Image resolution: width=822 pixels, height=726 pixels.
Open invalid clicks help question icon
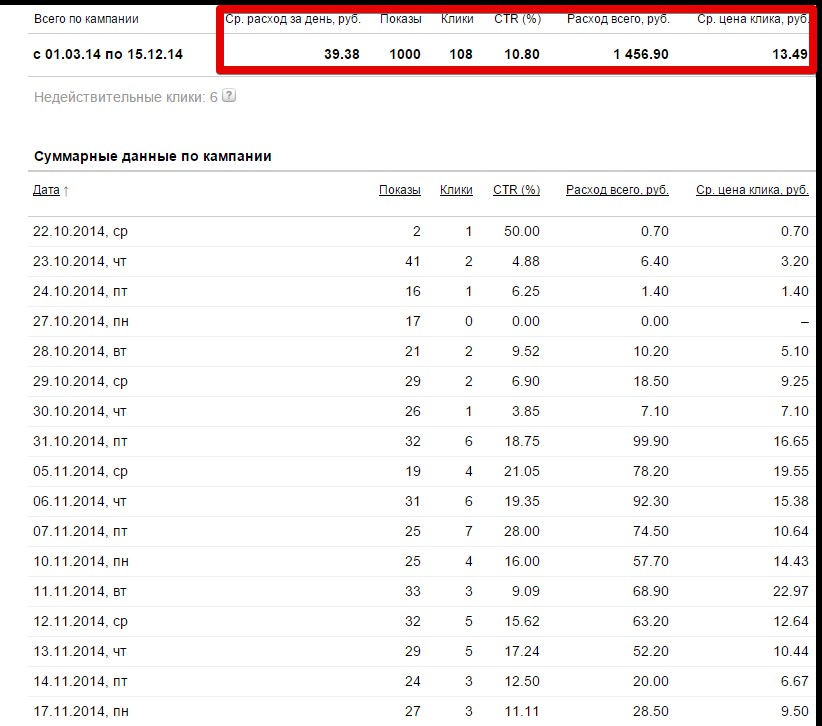pyautogui.click(x=229, y=96)
